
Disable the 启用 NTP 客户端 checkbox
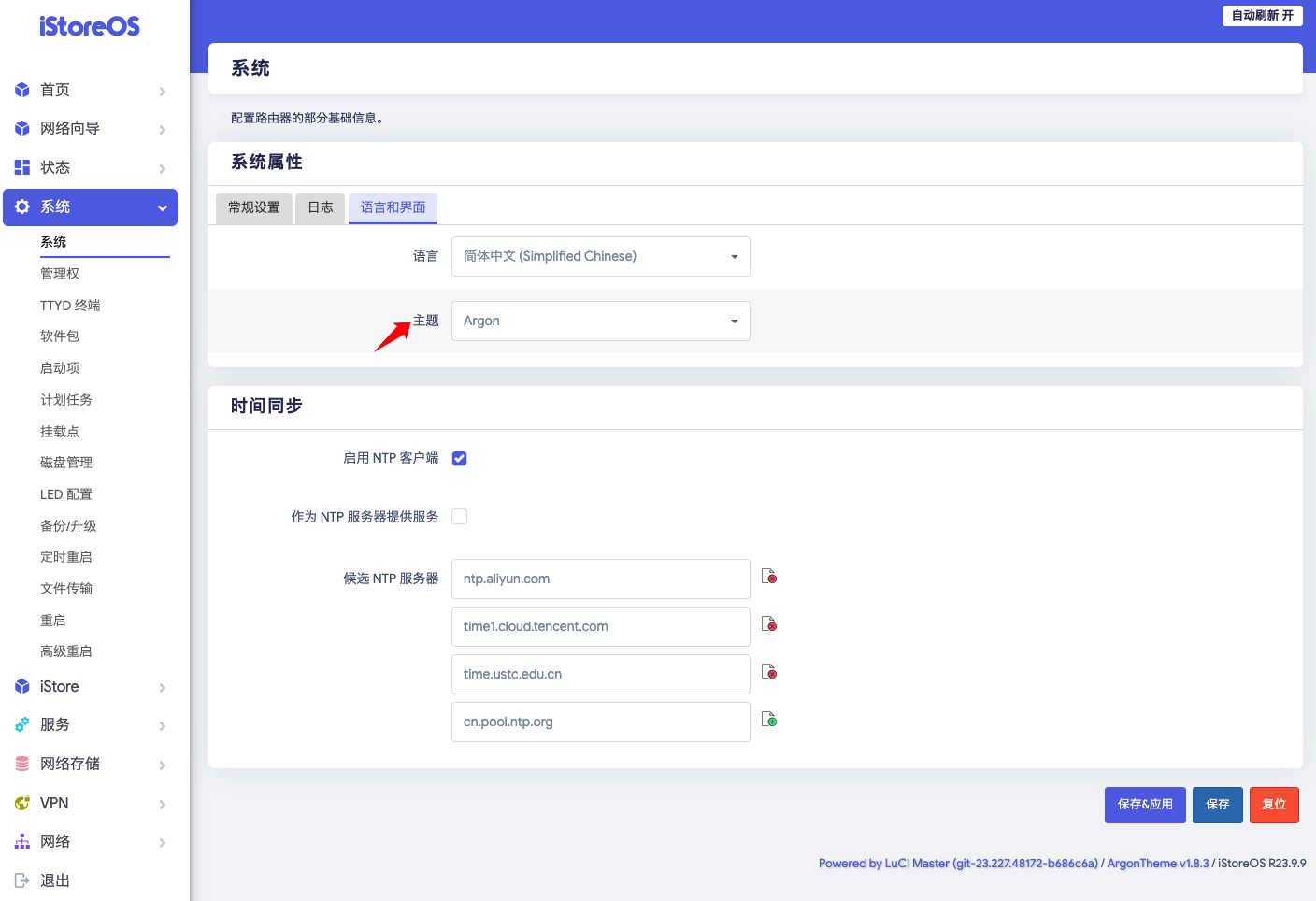click(459, 458)
